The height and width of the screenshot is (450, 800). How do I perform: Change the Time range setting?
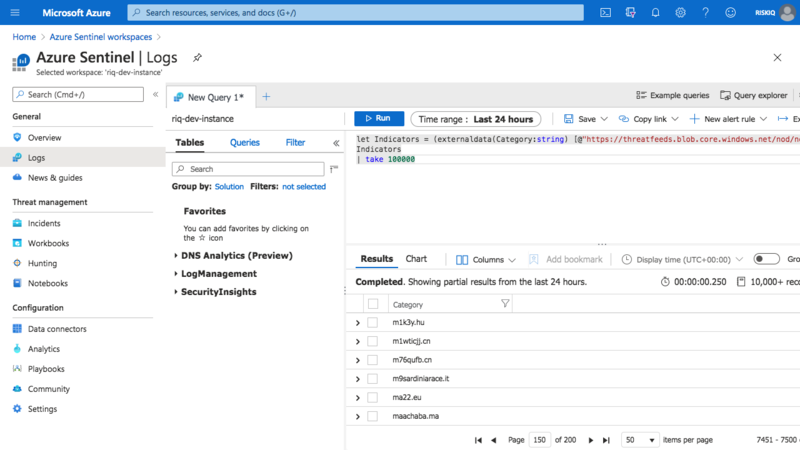click(476, 119)
